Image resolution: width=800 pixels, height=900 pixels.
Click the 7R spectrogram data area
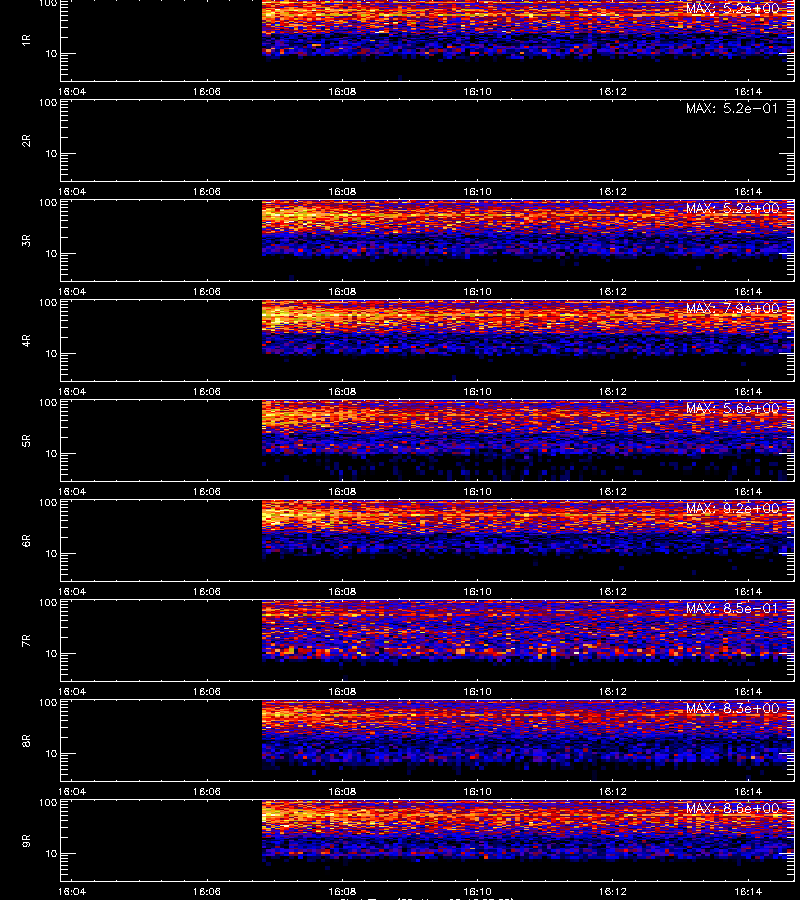[528, 631]
